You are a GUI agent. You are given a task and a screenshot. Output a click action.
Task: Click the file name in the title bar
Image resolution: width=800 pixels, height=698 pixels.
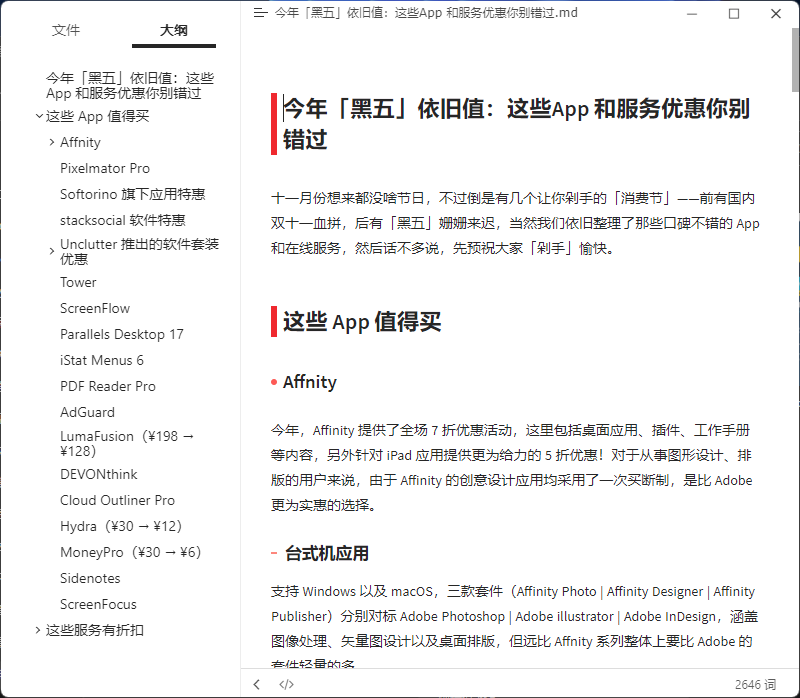[426, 13]
